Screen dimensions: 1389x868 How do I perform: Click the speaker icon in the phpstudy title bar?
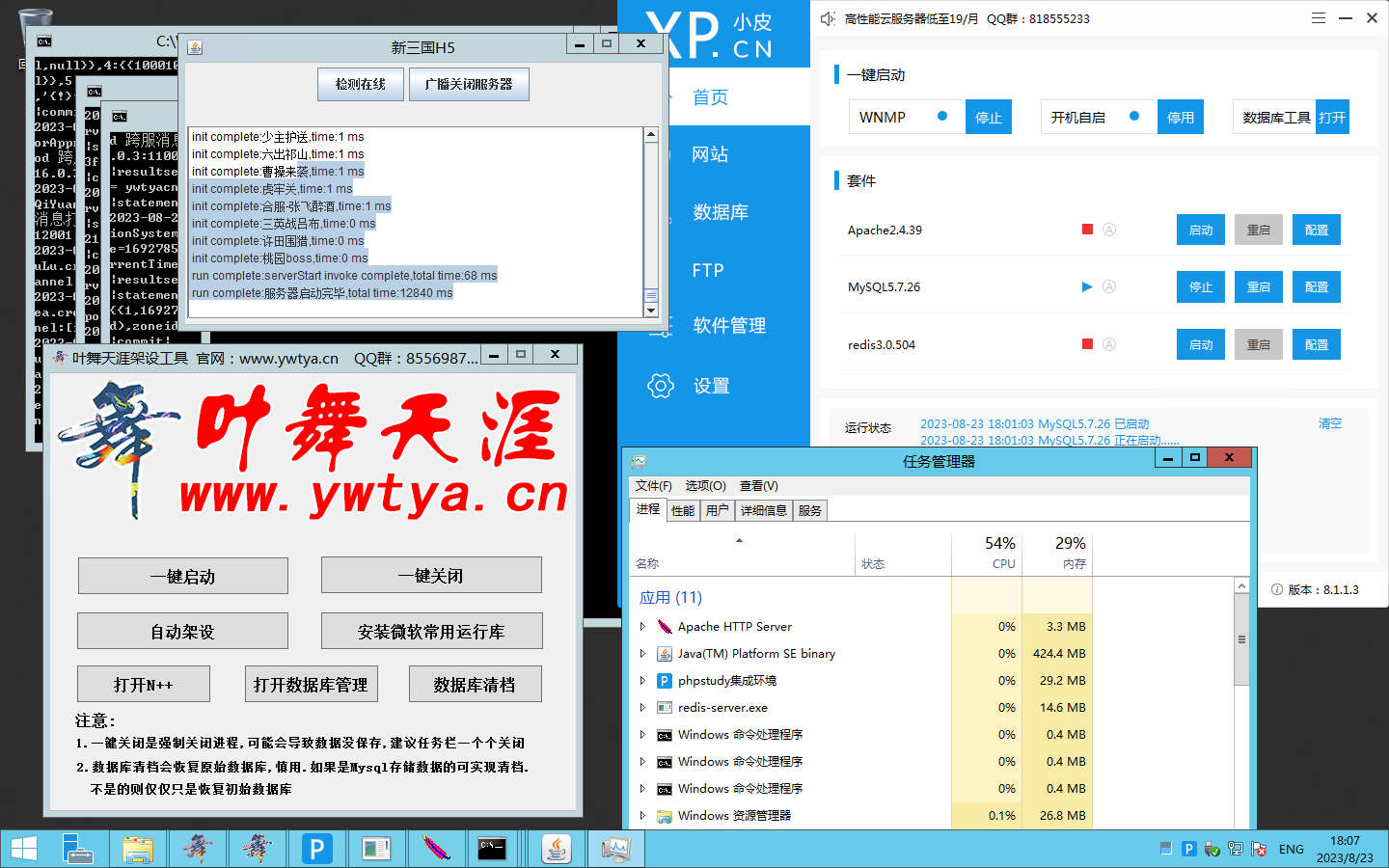828,18
